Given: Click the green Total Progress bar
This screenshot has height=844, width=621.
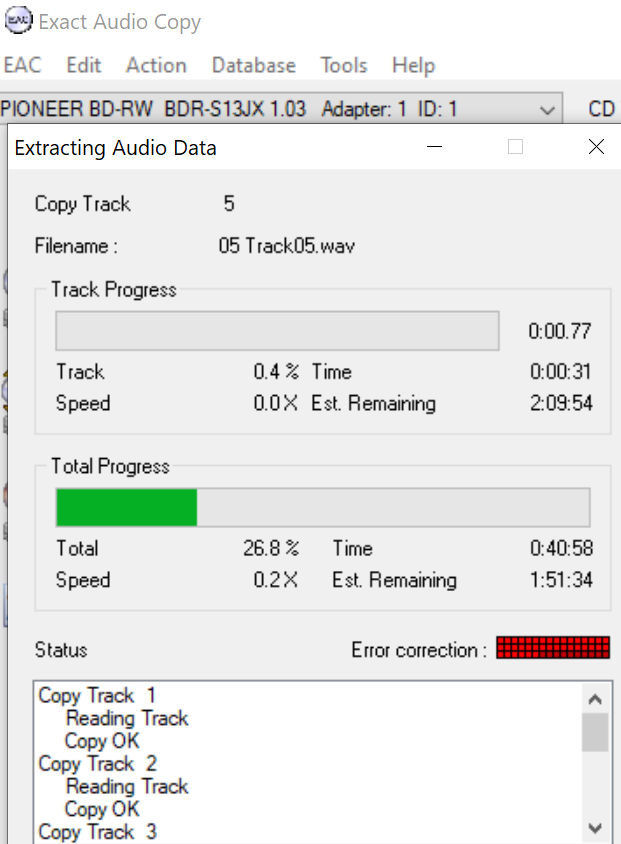Looking at the screenshot, I should (x=323, y=507).
